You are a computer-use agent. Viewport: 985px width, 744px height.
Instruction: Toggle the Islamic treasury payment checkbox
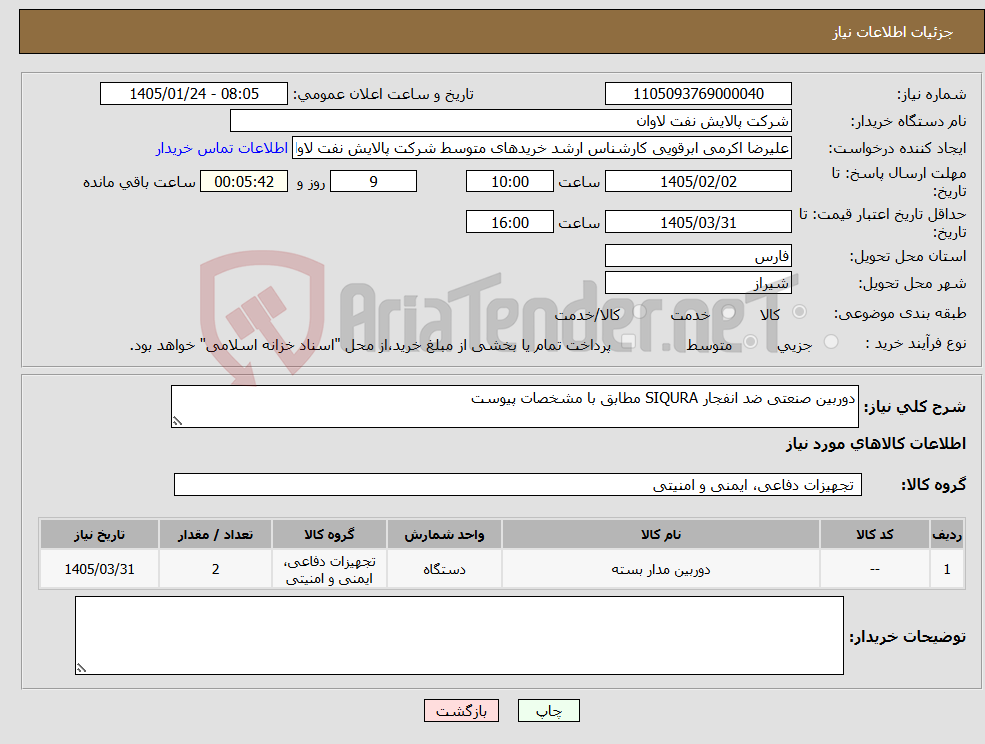pos(628,342)
